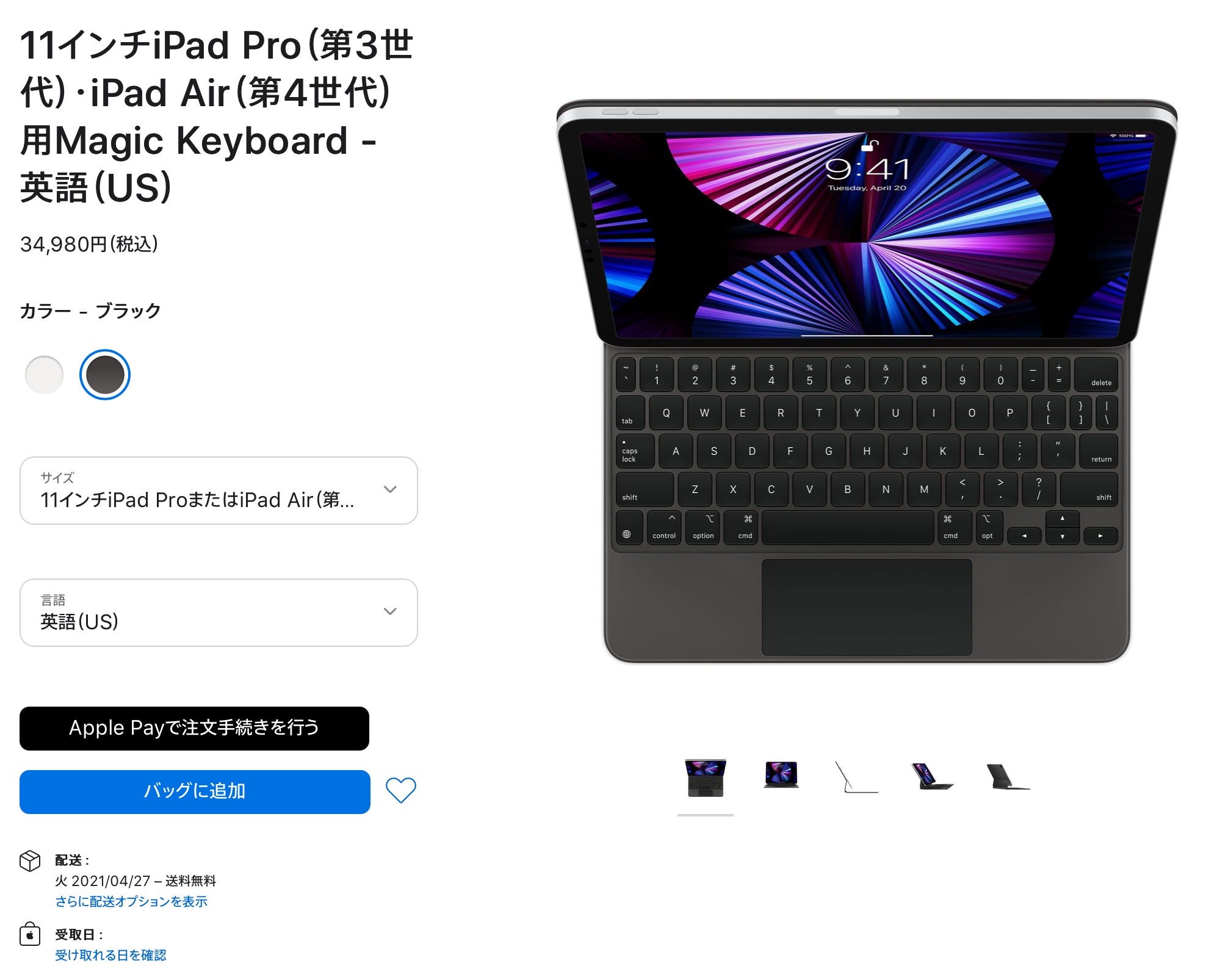Select first thumbnail of top-down keyboard view
This screenshot has height=980, width=1211.
(x=706, y=778)
